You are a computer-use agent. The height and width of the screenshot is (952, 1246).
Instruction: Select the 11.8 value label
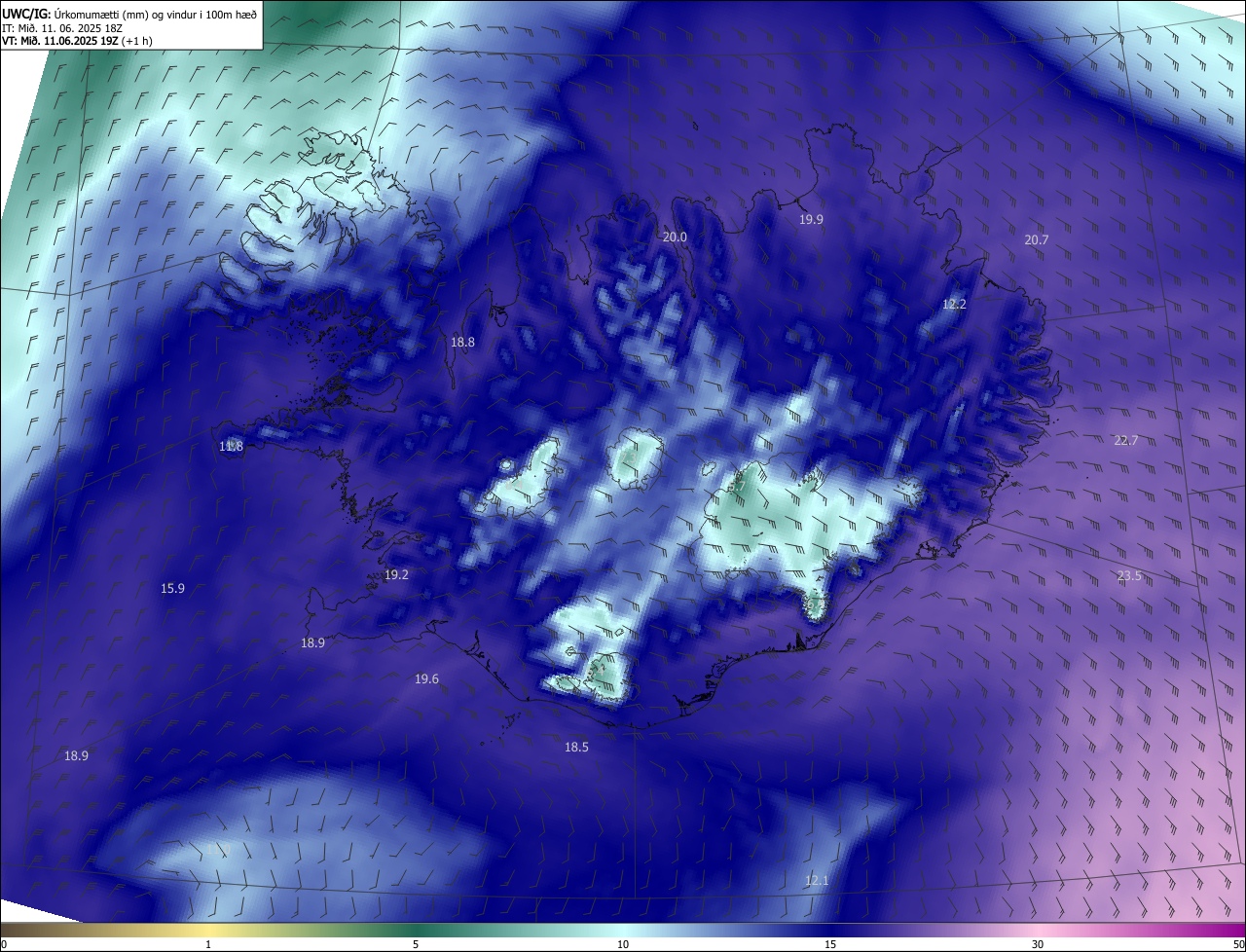pos(231,447)
